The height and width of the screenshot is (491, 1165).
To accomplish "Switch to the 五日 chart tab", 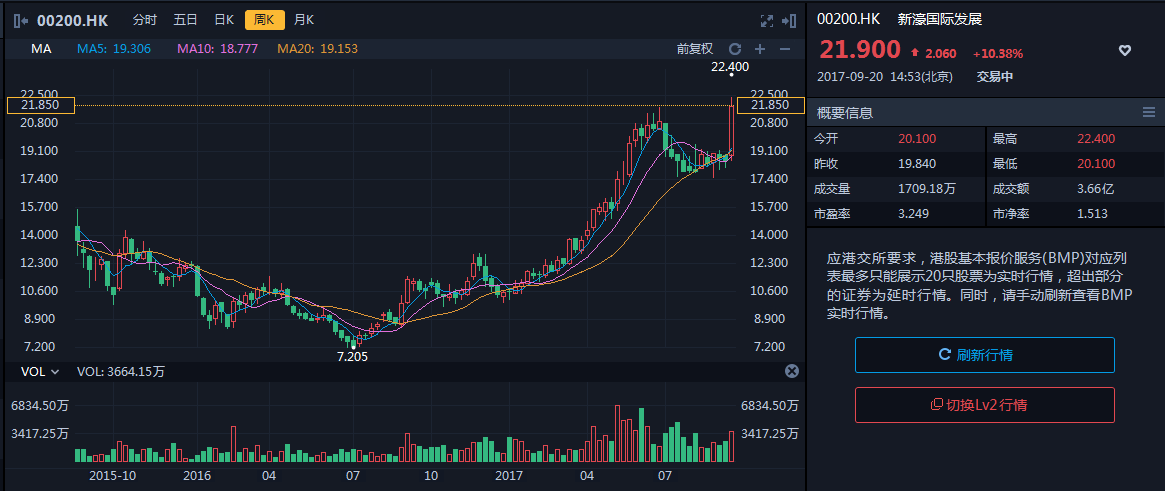I will tap(185, 20).
